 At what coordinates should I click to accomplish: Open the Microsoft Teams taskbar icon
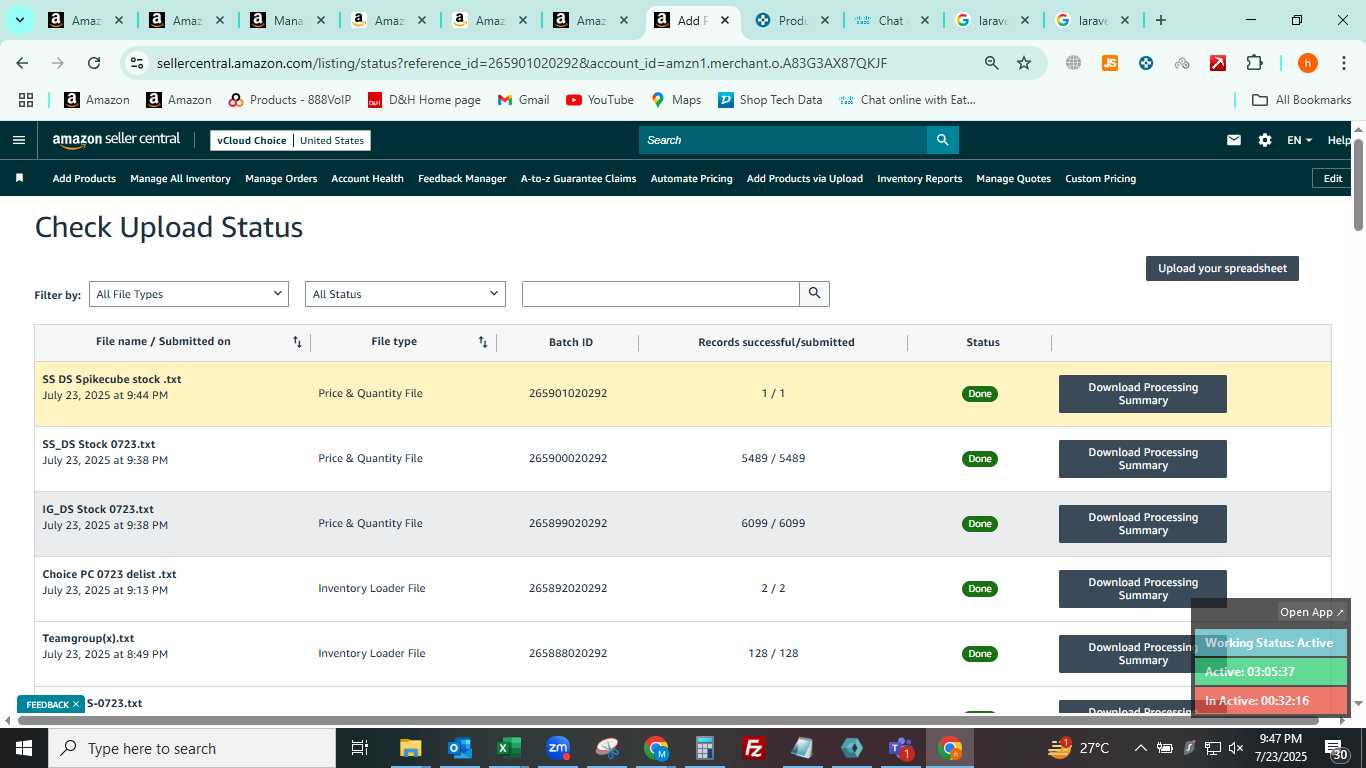(901, 748)
